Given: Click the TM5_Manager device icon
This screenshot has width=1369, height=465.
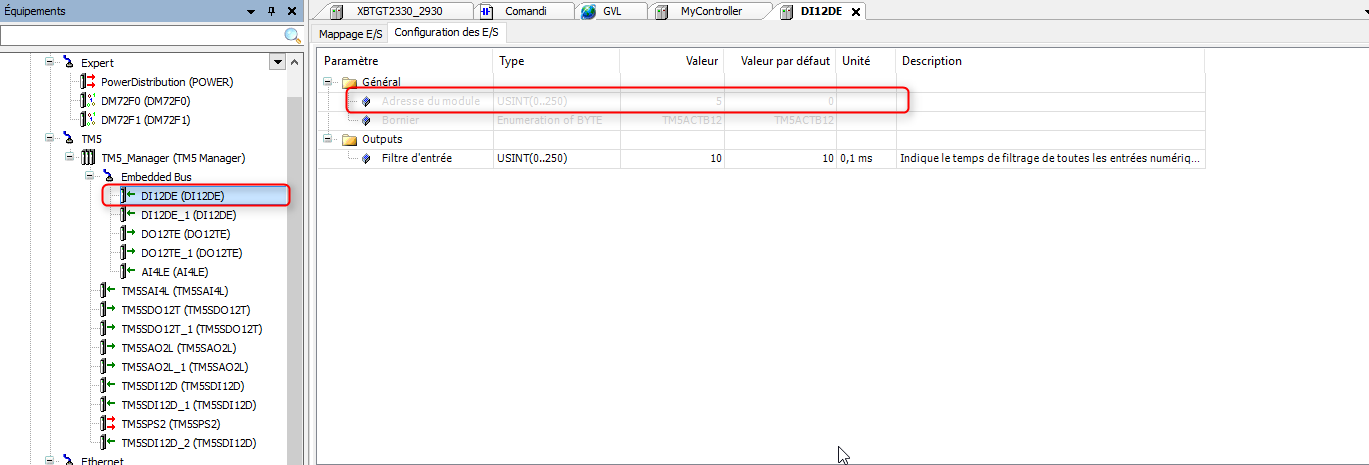Looking at the screenshot, I should click(88, 157).
